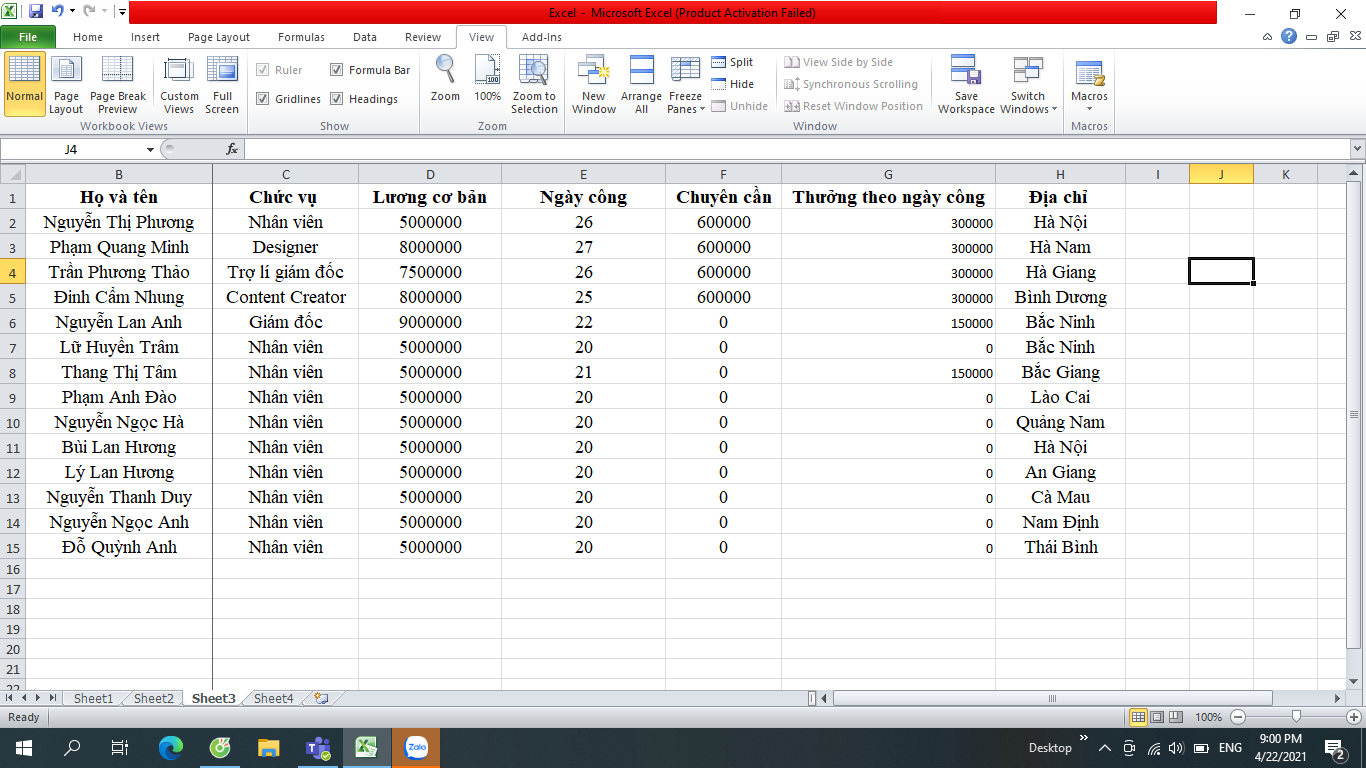Switch to Full Screen view
This screenshot has height=768, width=1366.
(222, 84)
